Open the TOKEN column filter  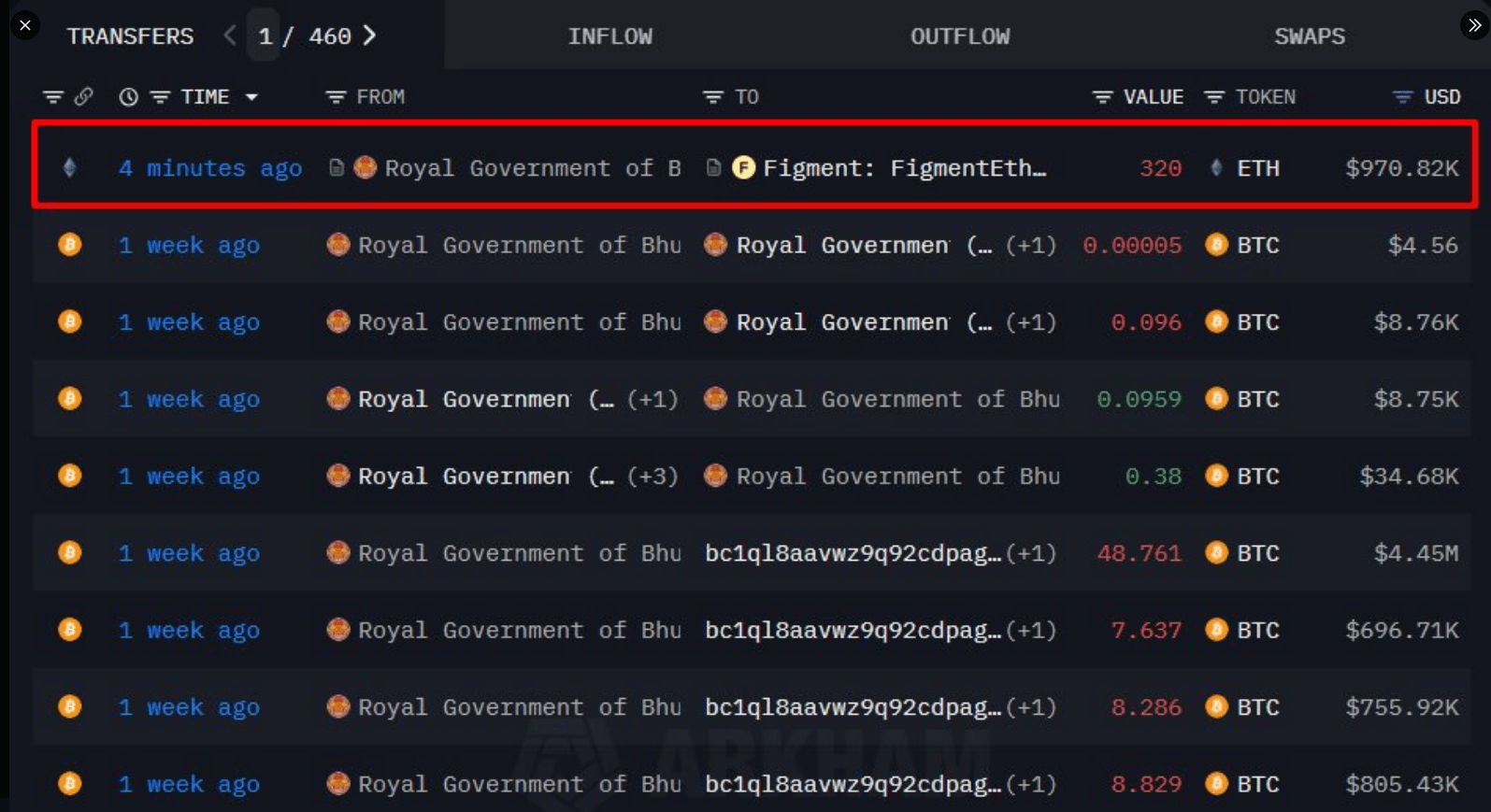pos(1214,97)
